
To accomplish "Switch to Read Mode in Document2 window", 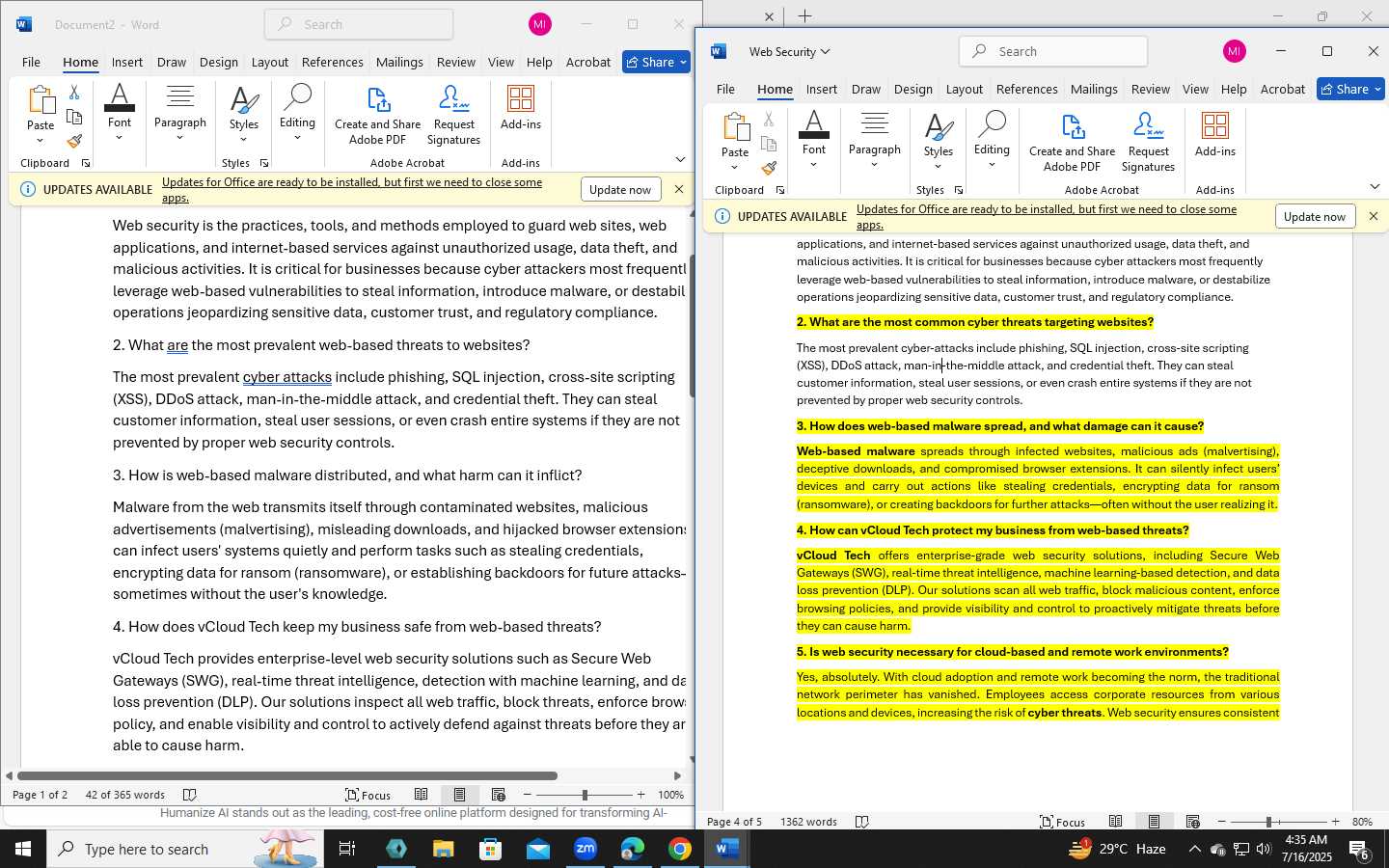I will 421,795.
